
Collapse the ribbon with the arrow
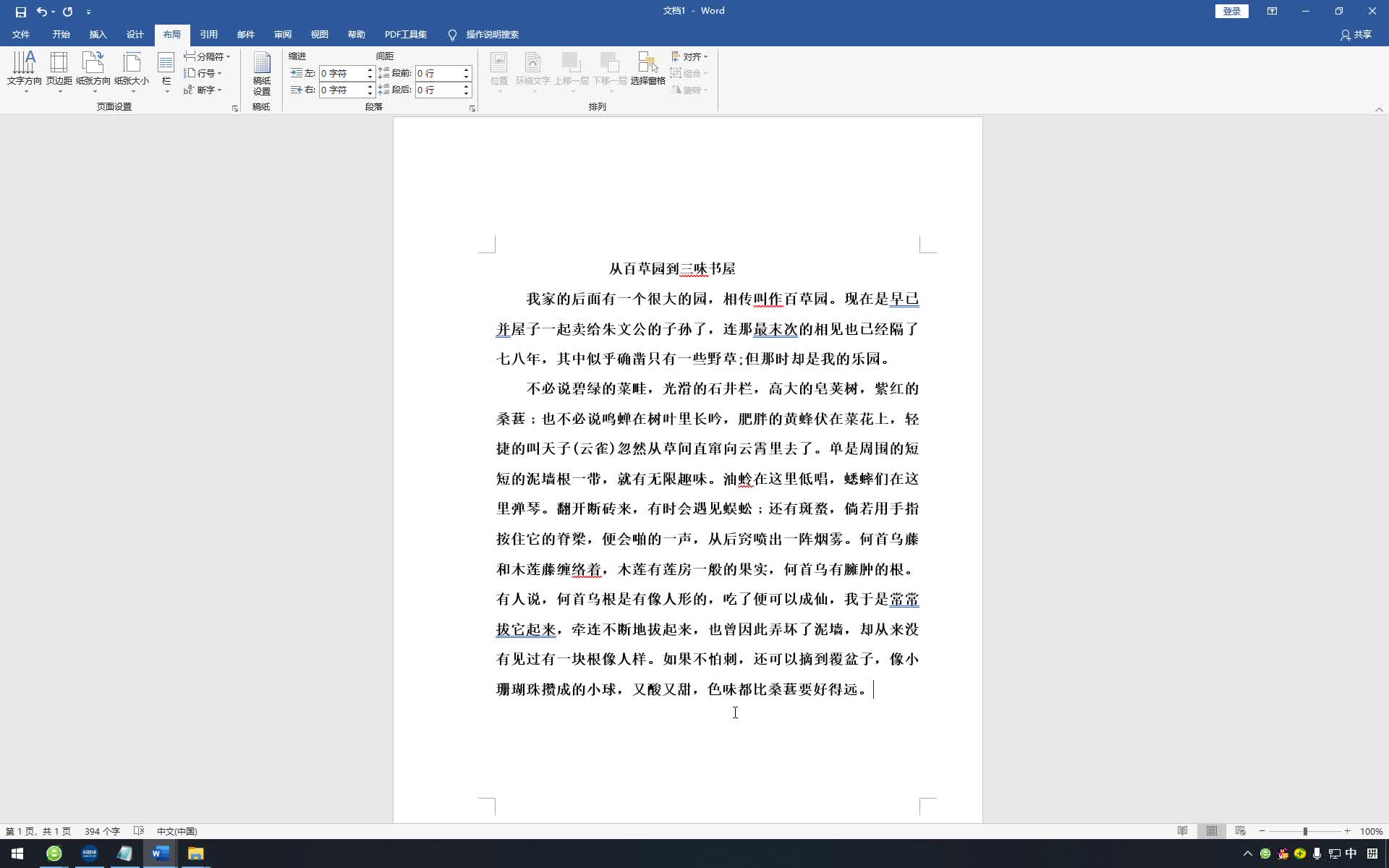1379,109
